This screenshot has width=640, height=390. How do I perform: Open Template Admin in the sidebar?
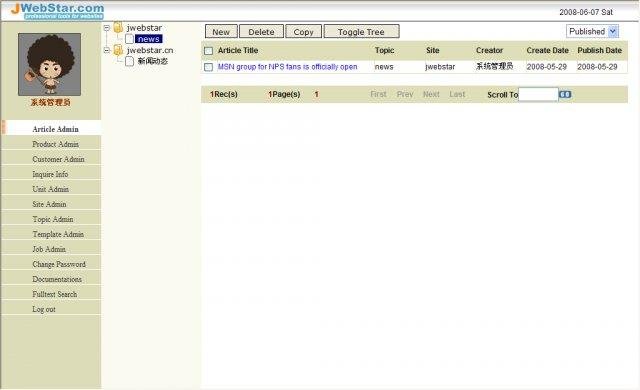[58, 234]
